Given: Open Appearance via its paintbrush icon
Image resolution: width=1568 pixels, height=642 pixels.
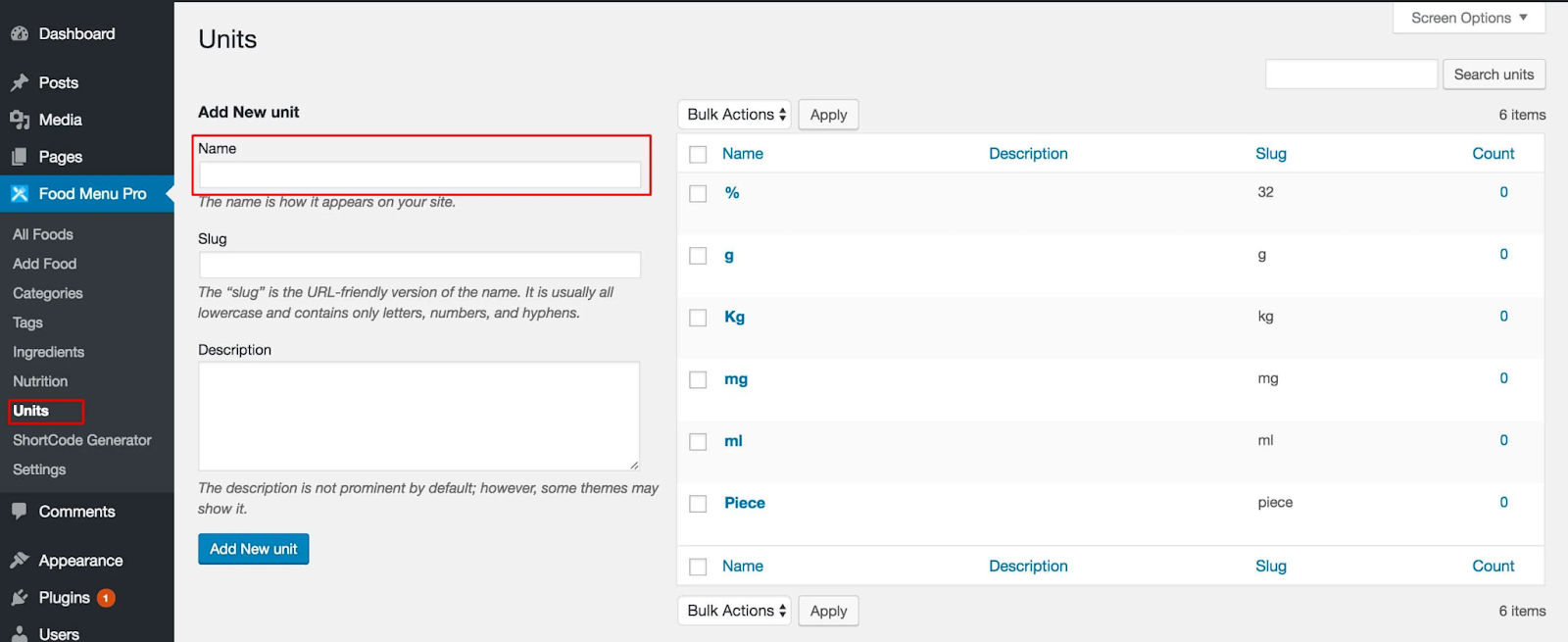Looking at the screenshot, I should 20,561.
